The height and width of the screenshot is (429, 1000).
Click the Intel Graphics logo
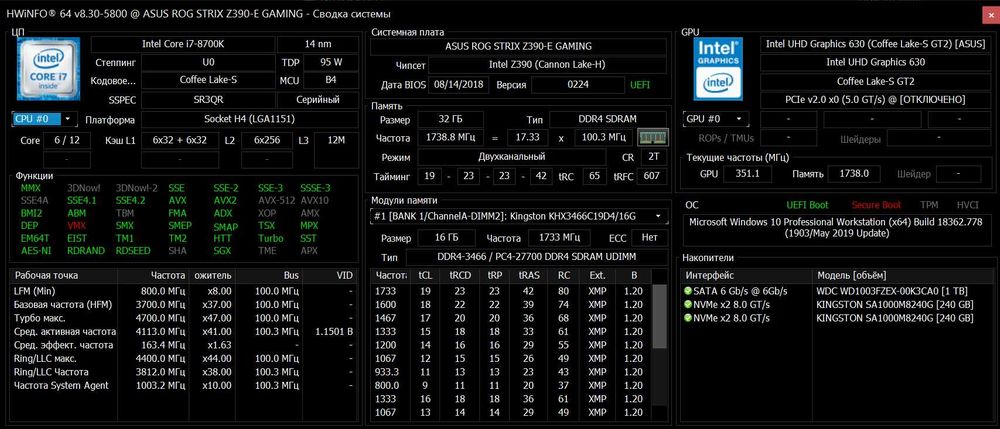pyautogui.click(x=719, y=68)
